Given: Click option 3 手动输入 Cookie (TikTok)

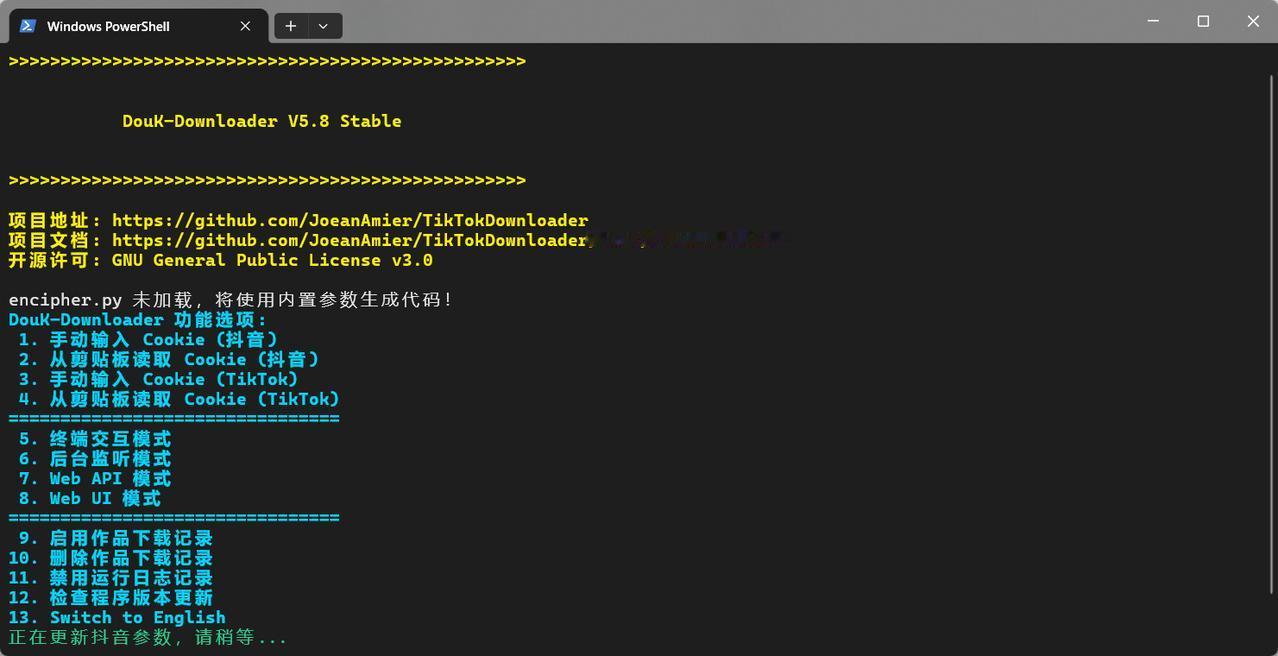Looking at the screenshot, I should click(x=158, y=379).
